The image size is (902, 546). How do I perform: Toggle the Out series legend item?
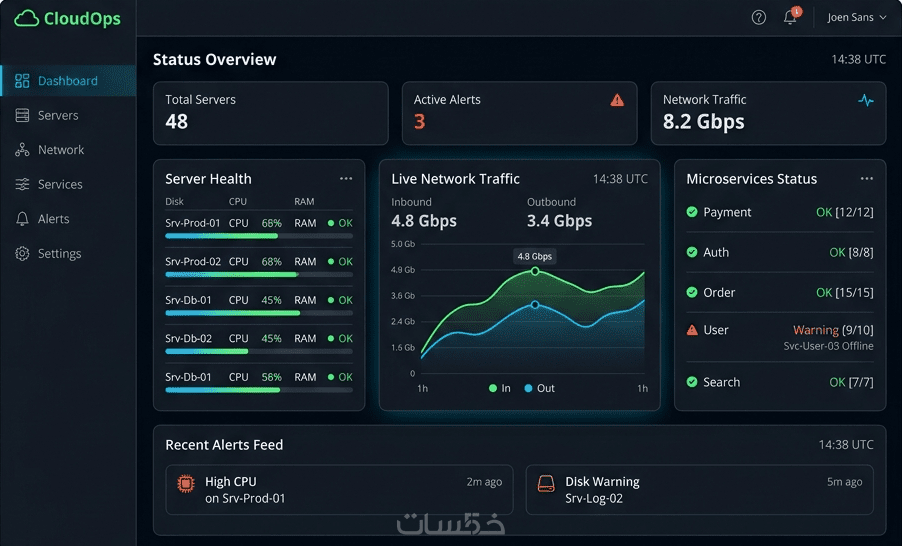[540, 388]
